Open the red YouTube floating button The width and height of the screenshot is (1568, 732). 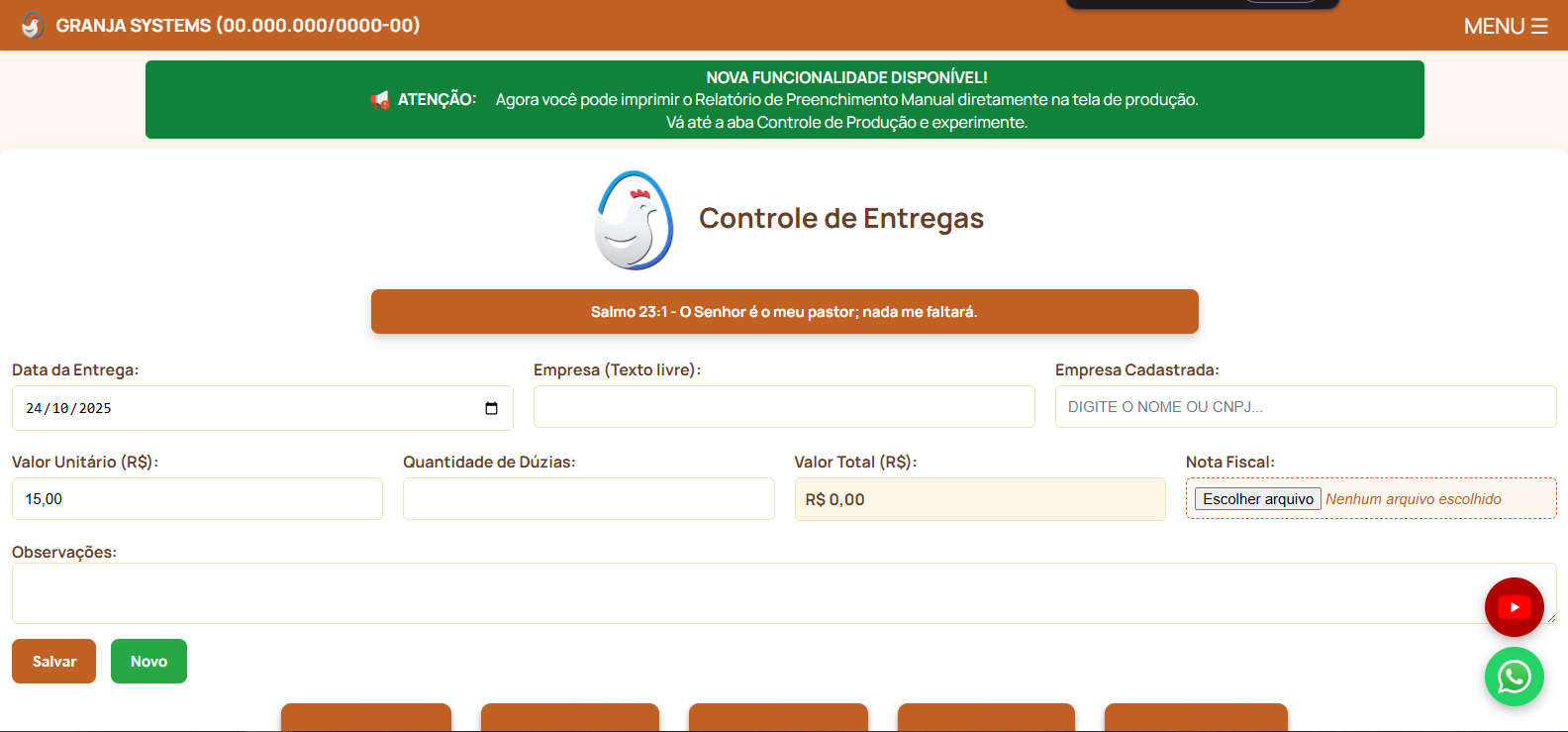[x=1514, y=607]
